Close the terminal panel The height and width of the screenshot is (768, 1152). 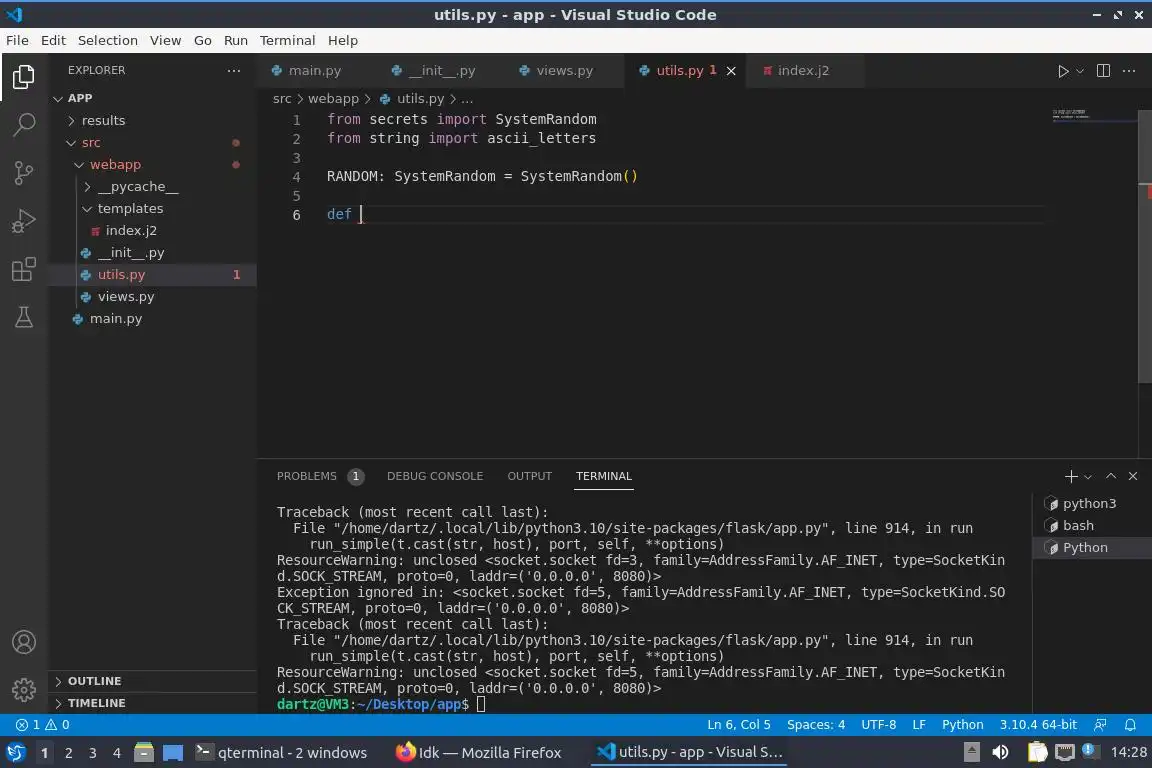[x=1133, y=476]
